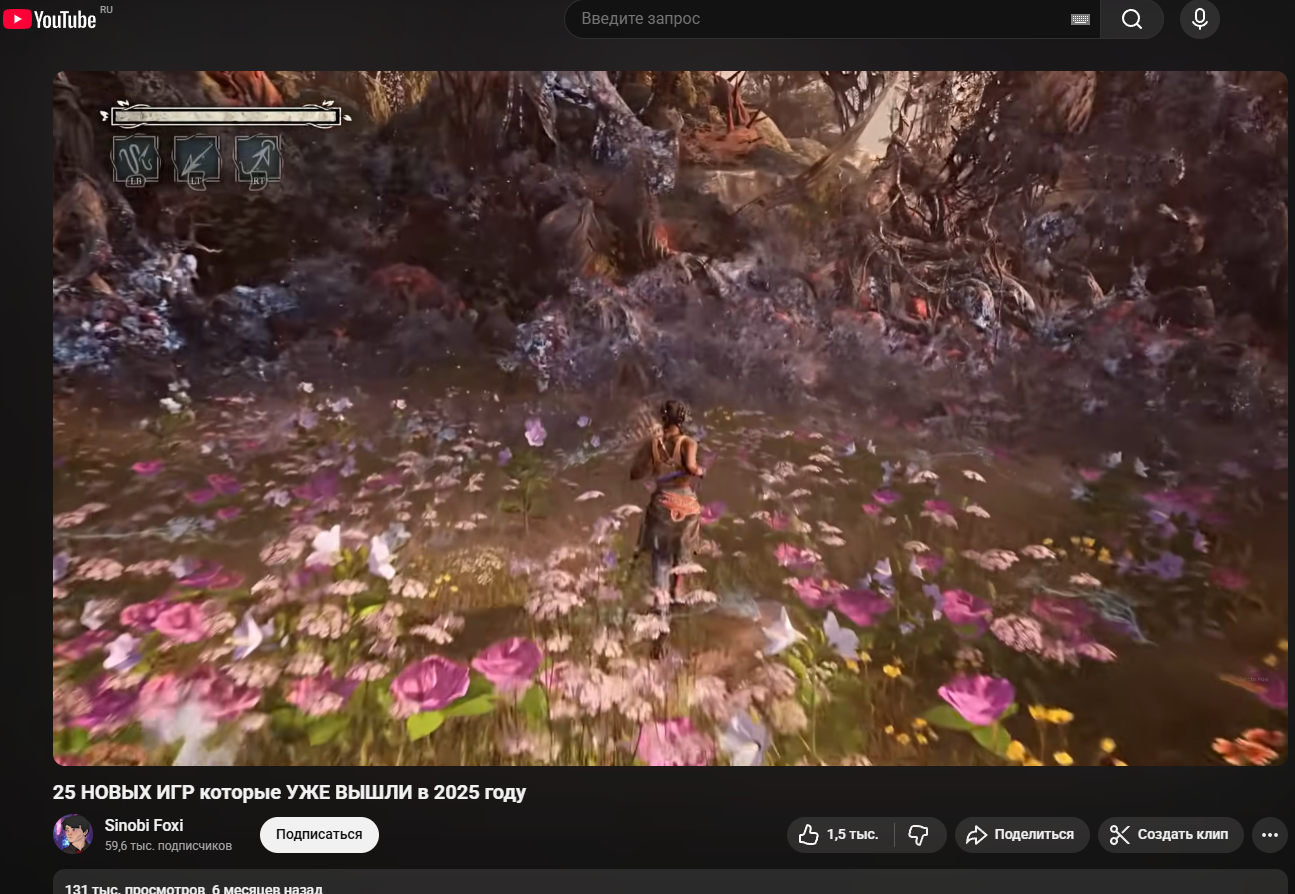Pause the video by clicking the player
Viewport: 1295px width, 894px height.
click(670, 418)
